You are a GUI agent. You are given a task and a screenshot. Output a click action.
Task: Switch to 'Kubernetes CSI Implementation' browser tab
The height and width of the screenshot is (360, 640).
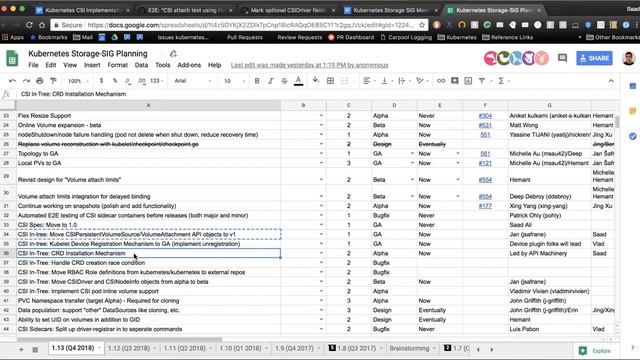[x=83, y=10]
